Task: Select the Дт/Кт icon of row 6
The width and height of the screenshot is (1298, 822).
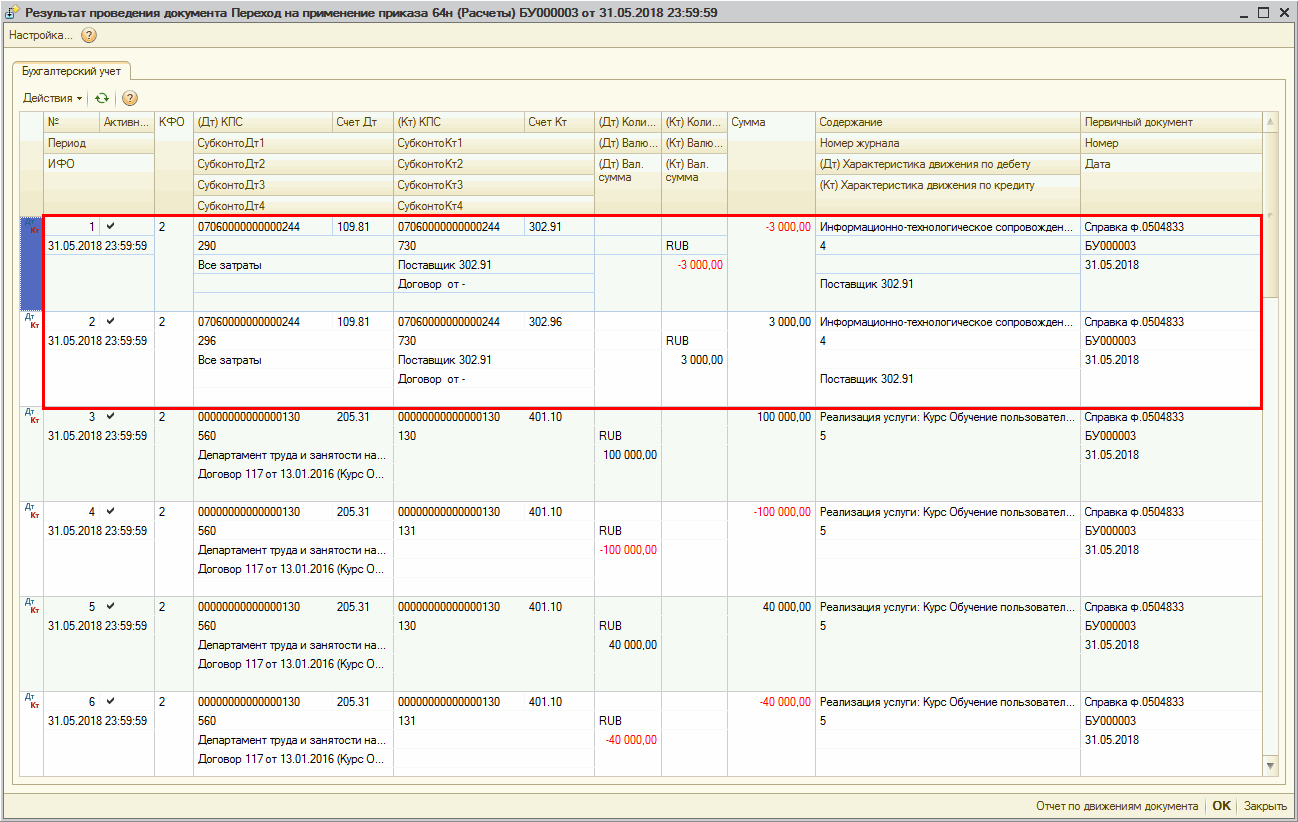Action: point(32,702)
